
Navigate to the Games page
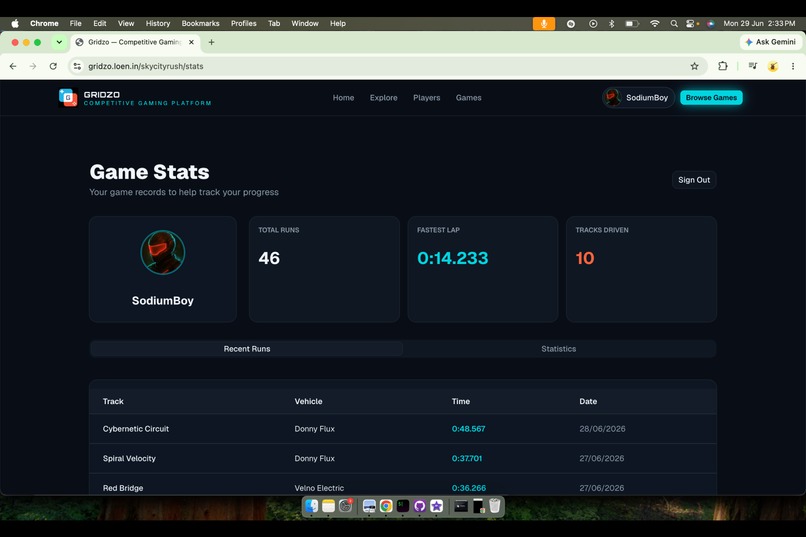coord(468,98)
